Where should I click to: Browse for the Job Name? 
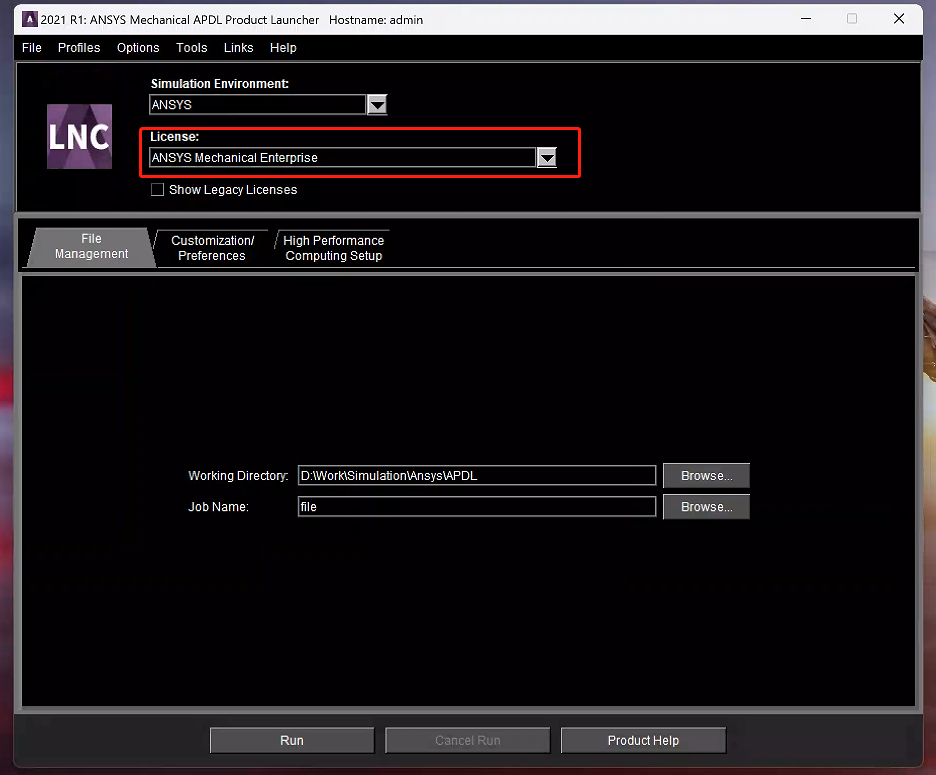point(706,507)
